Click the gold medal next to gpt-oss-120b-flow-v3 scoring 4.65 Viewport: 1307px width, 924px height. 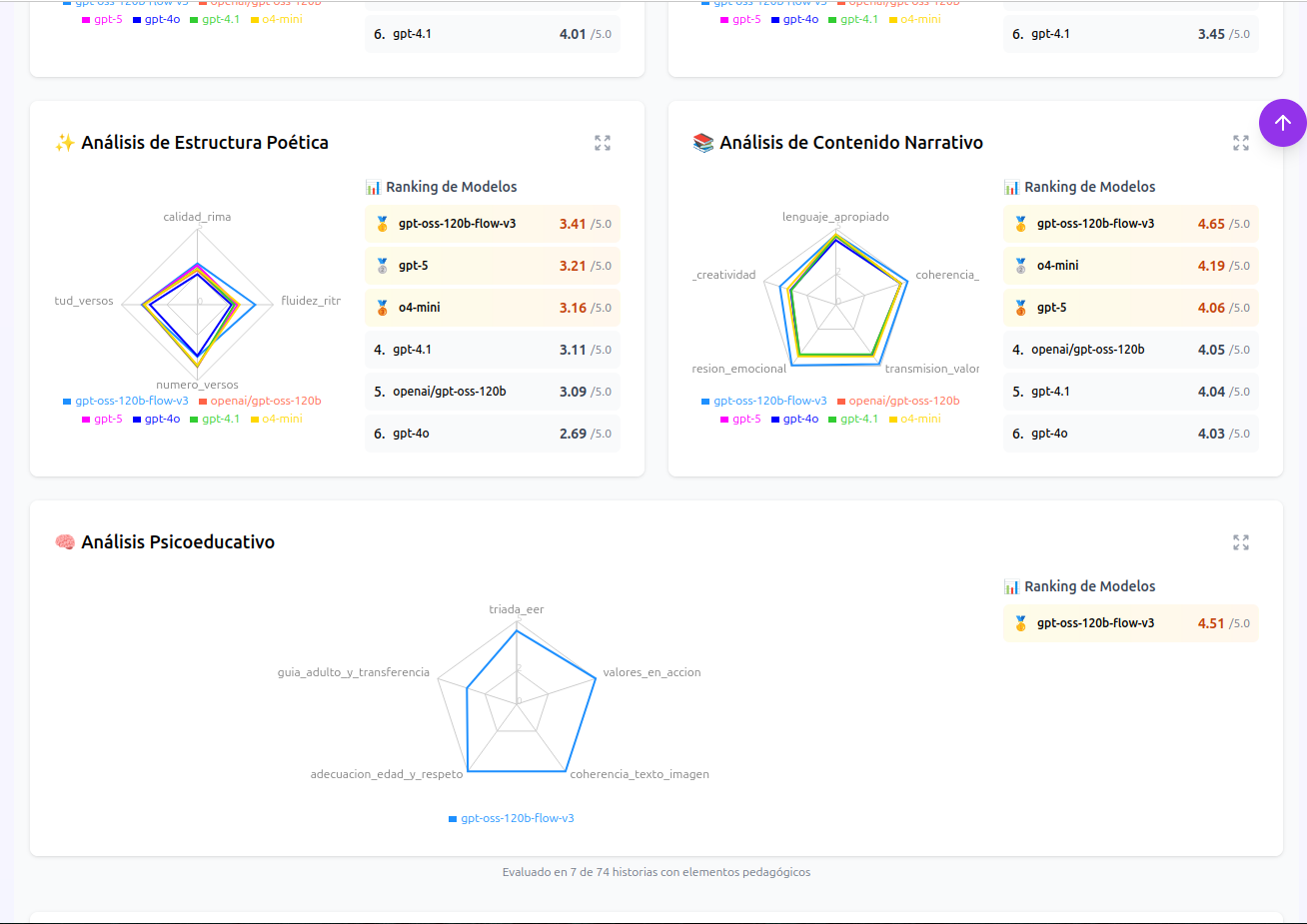[x=1020, y=224]
